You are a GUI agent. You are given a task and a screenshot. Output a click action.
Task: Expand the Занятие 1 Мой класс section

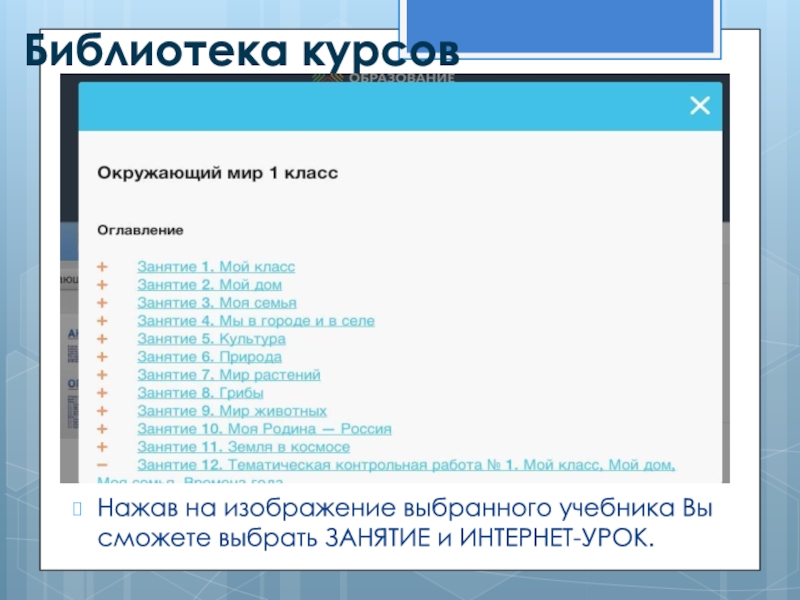pos(103,267)
